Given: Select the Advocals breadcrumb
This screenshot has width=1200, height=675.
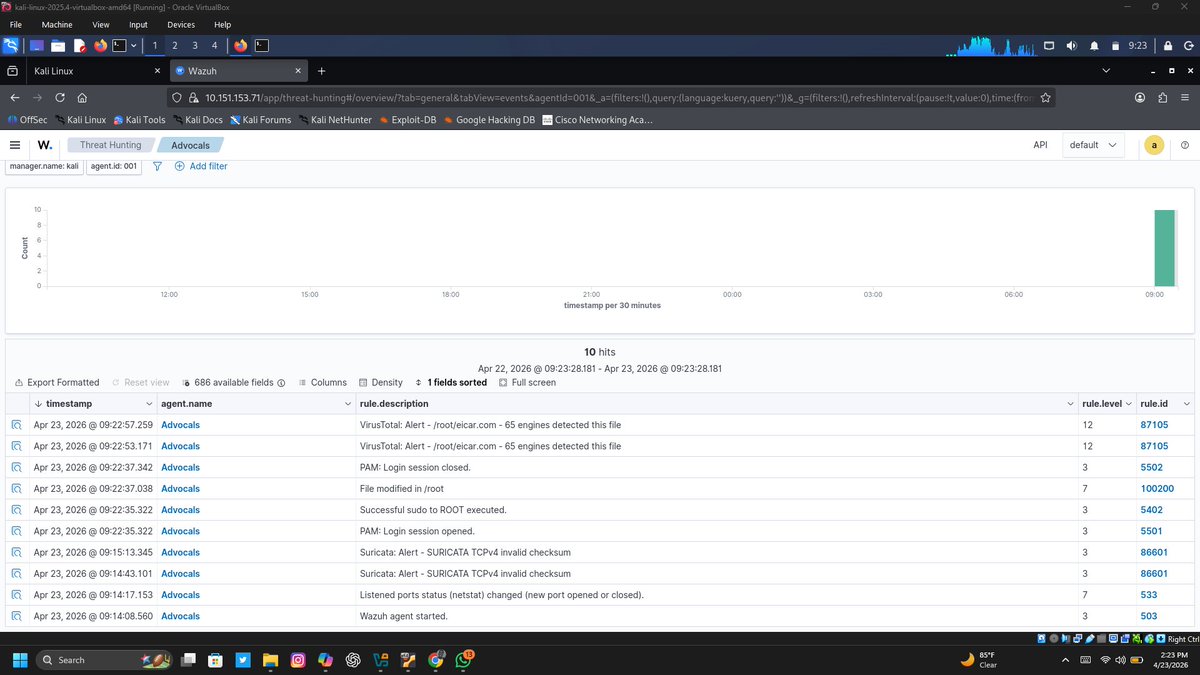Looking at the screenshot, I should tap(190, 145).
